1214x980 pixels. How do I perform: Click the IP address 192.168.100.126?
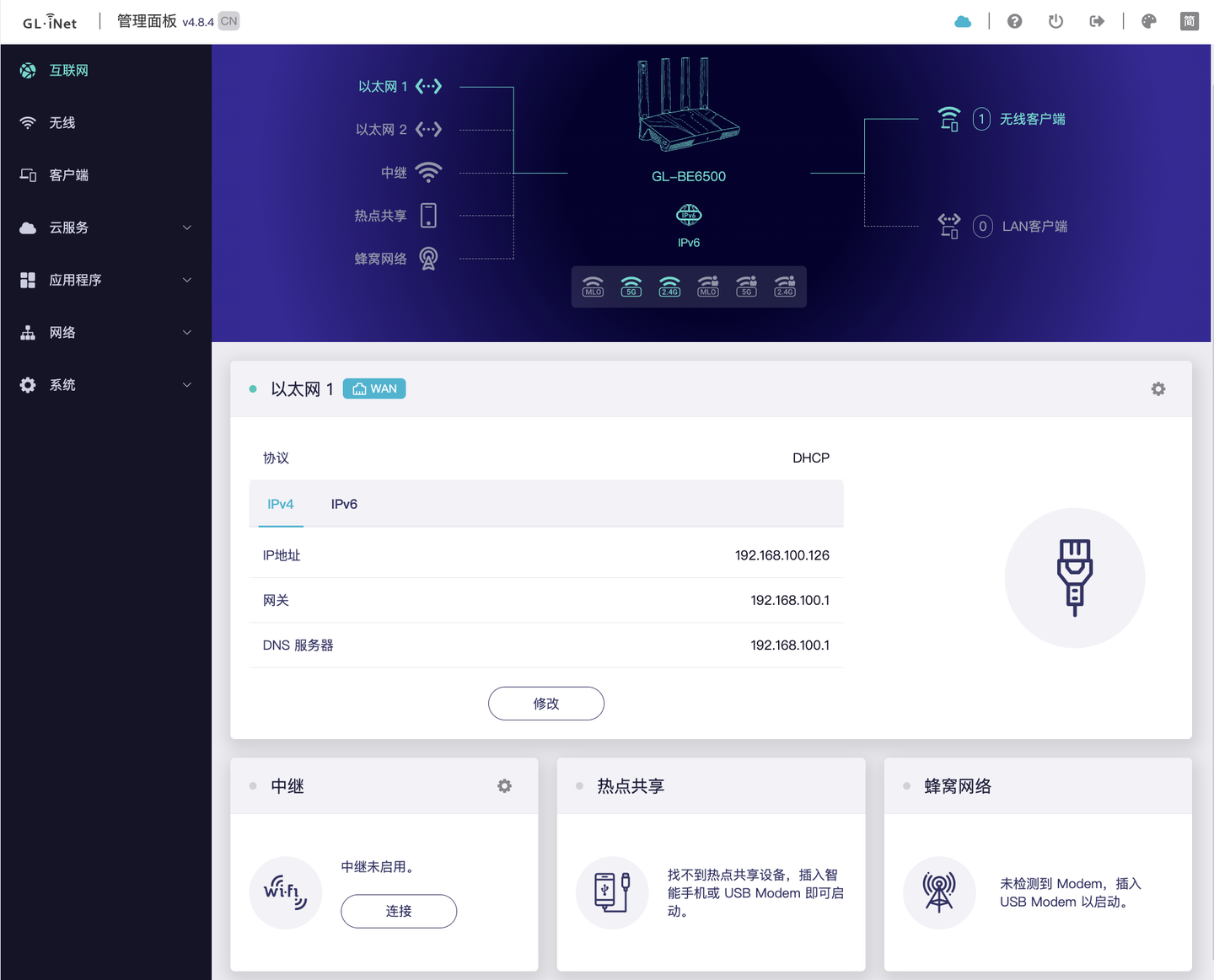782,555
